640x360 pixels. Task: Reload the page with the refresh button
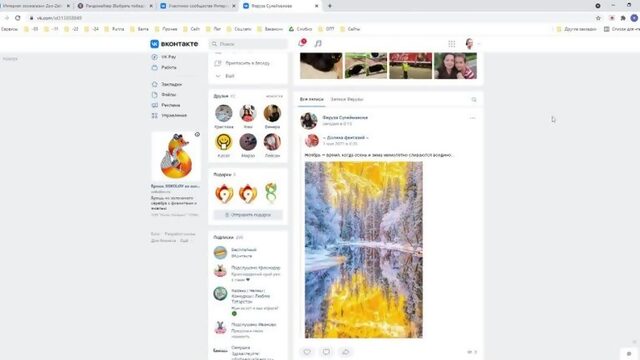click(18, 18)
